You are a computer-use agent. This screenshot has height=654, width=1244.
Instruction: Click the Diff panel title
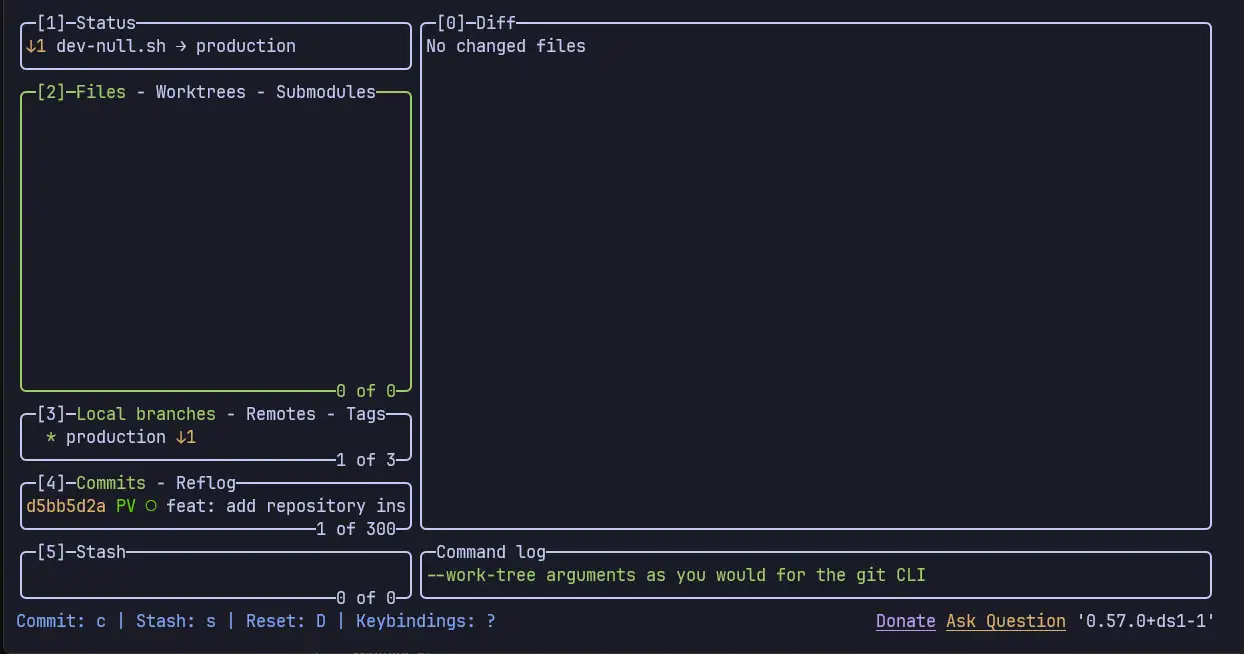pos(496,23)
